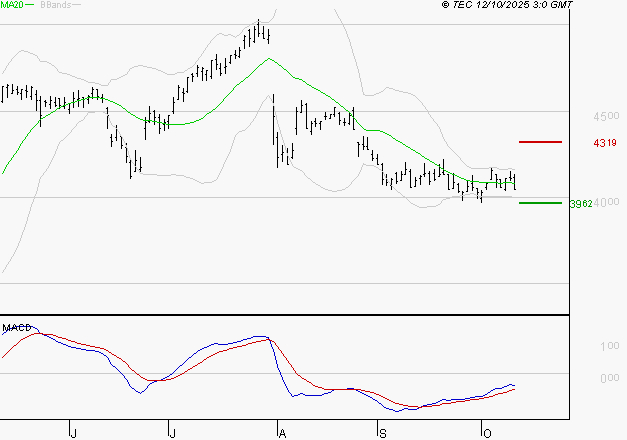Click the 4319 resistance value

tap(605, 143)
